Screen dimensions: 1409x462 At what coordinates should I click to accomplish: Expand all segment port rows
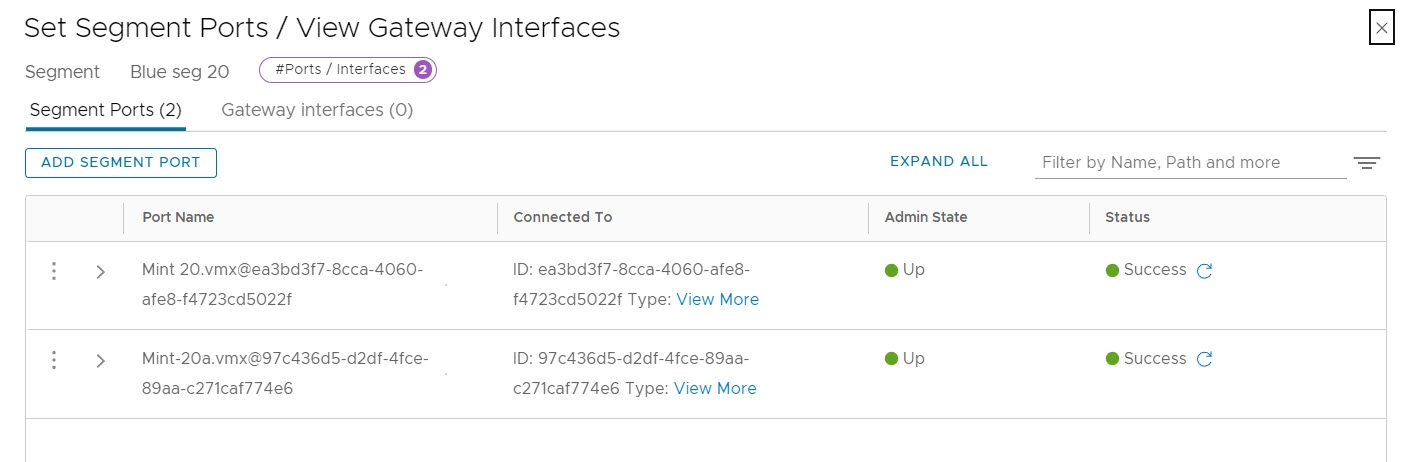point(938,162)
